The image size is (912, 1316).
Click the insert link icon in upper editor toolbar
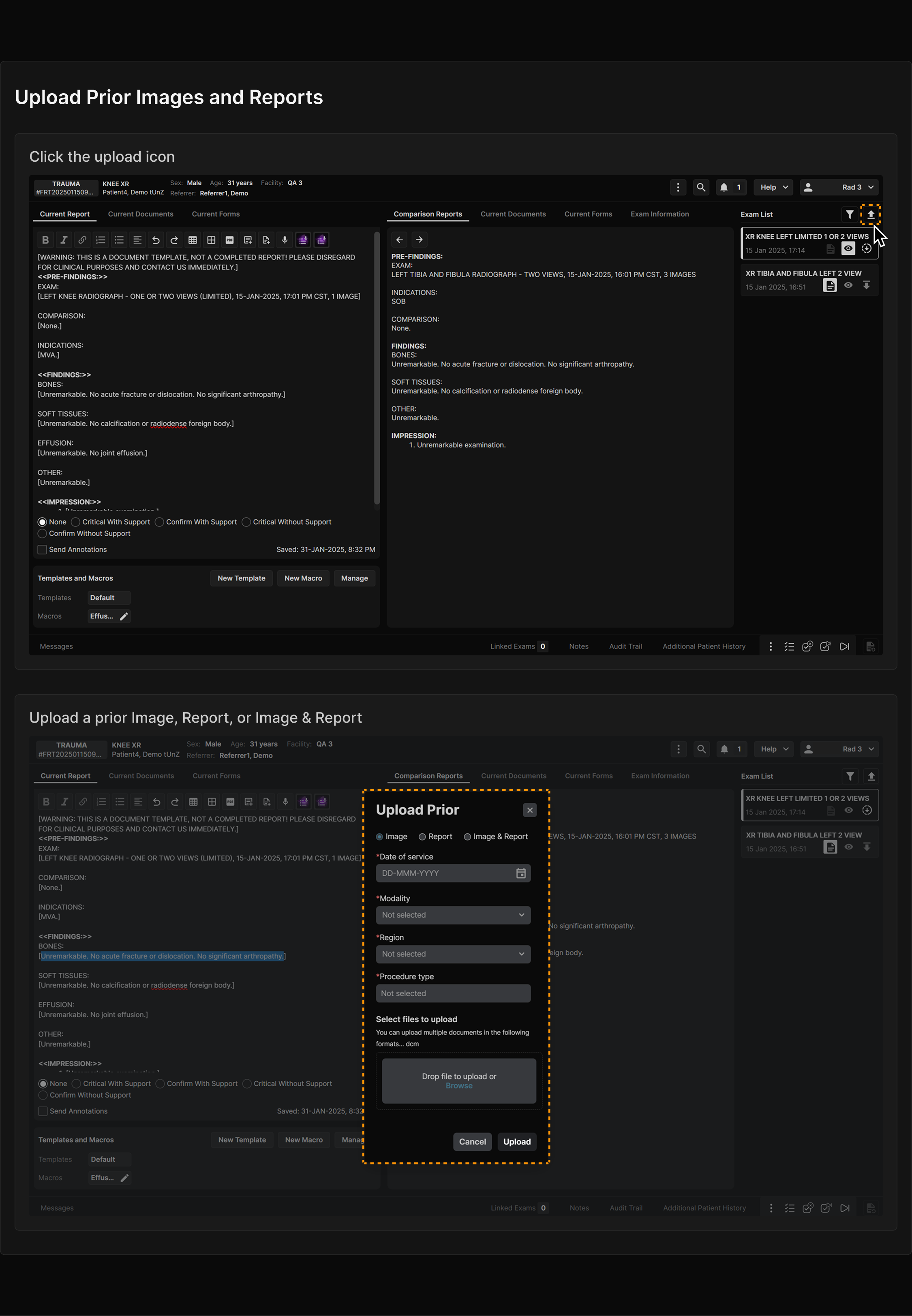pyautogui.click(x=82, y=240)
